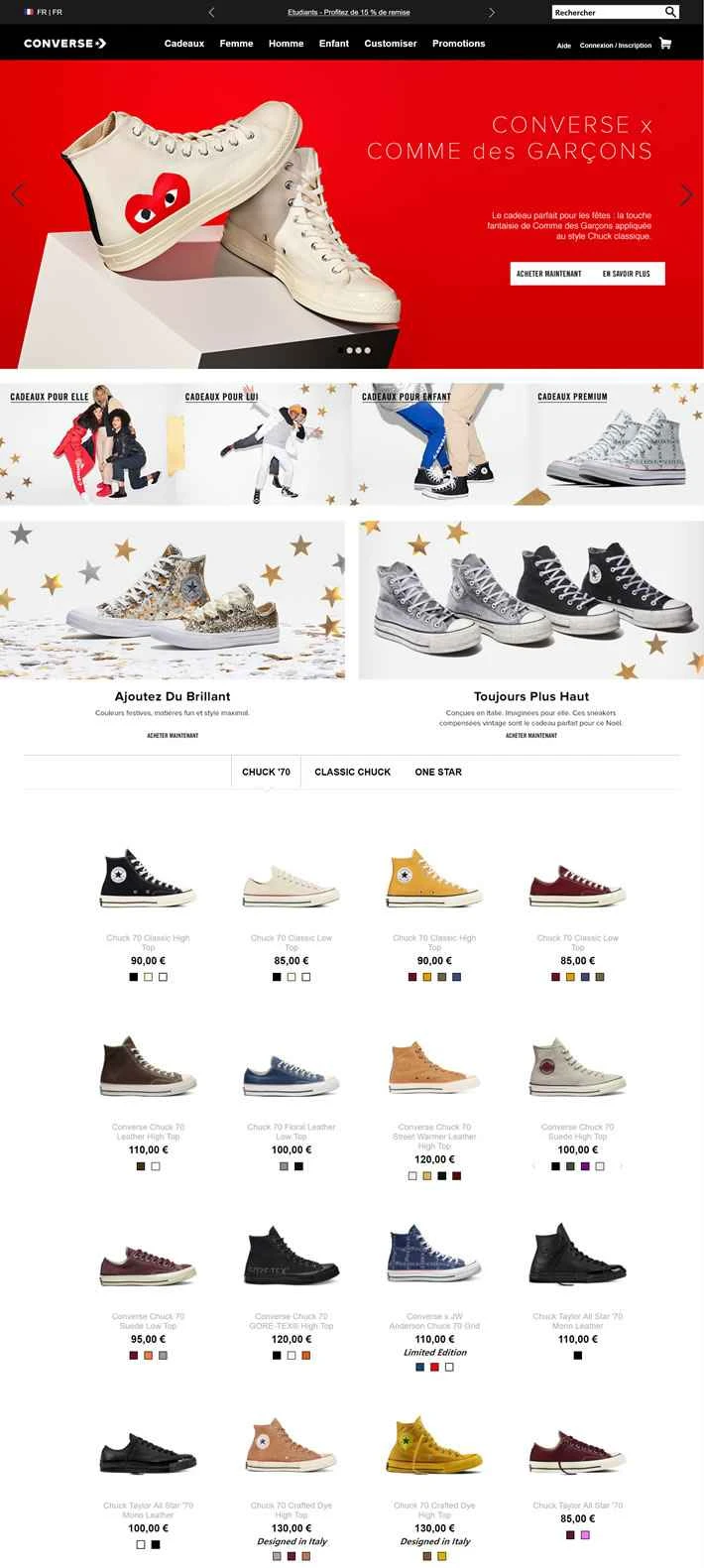Select last carousel dot indicator

[367, 350]
